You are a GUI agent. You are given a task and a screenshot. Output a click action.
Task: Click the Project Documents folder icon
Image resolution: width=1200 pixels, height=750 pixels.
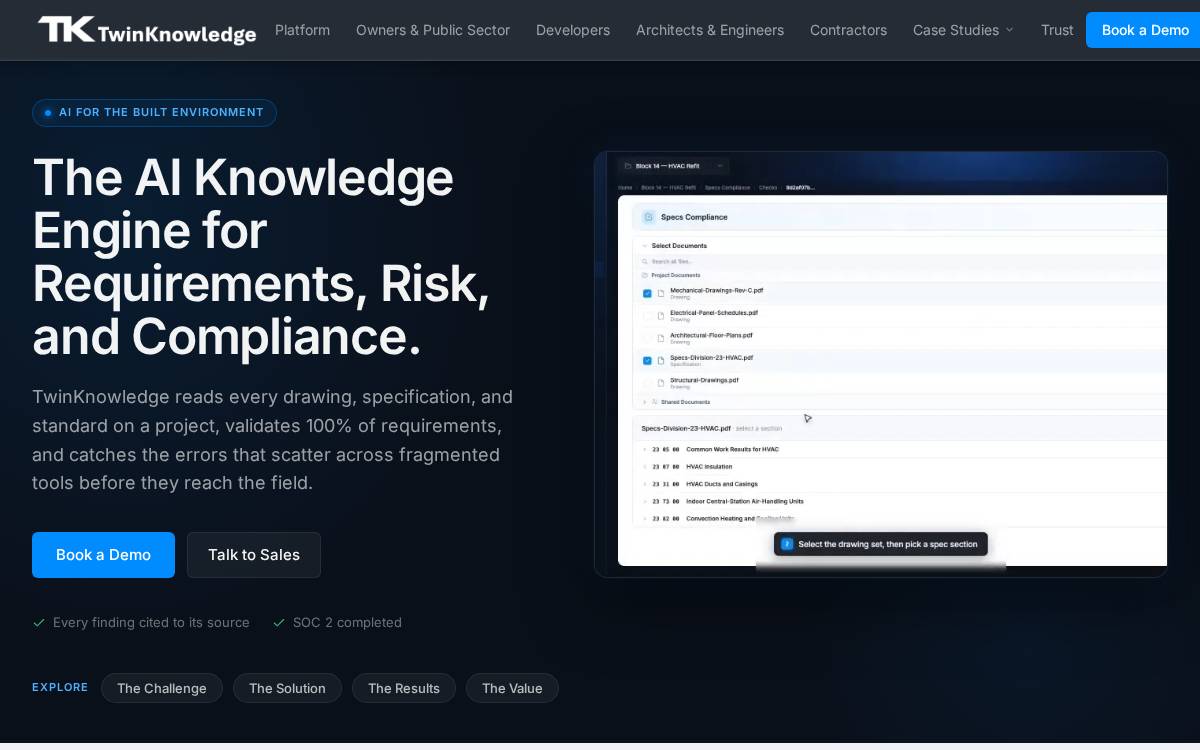[645, 275]
